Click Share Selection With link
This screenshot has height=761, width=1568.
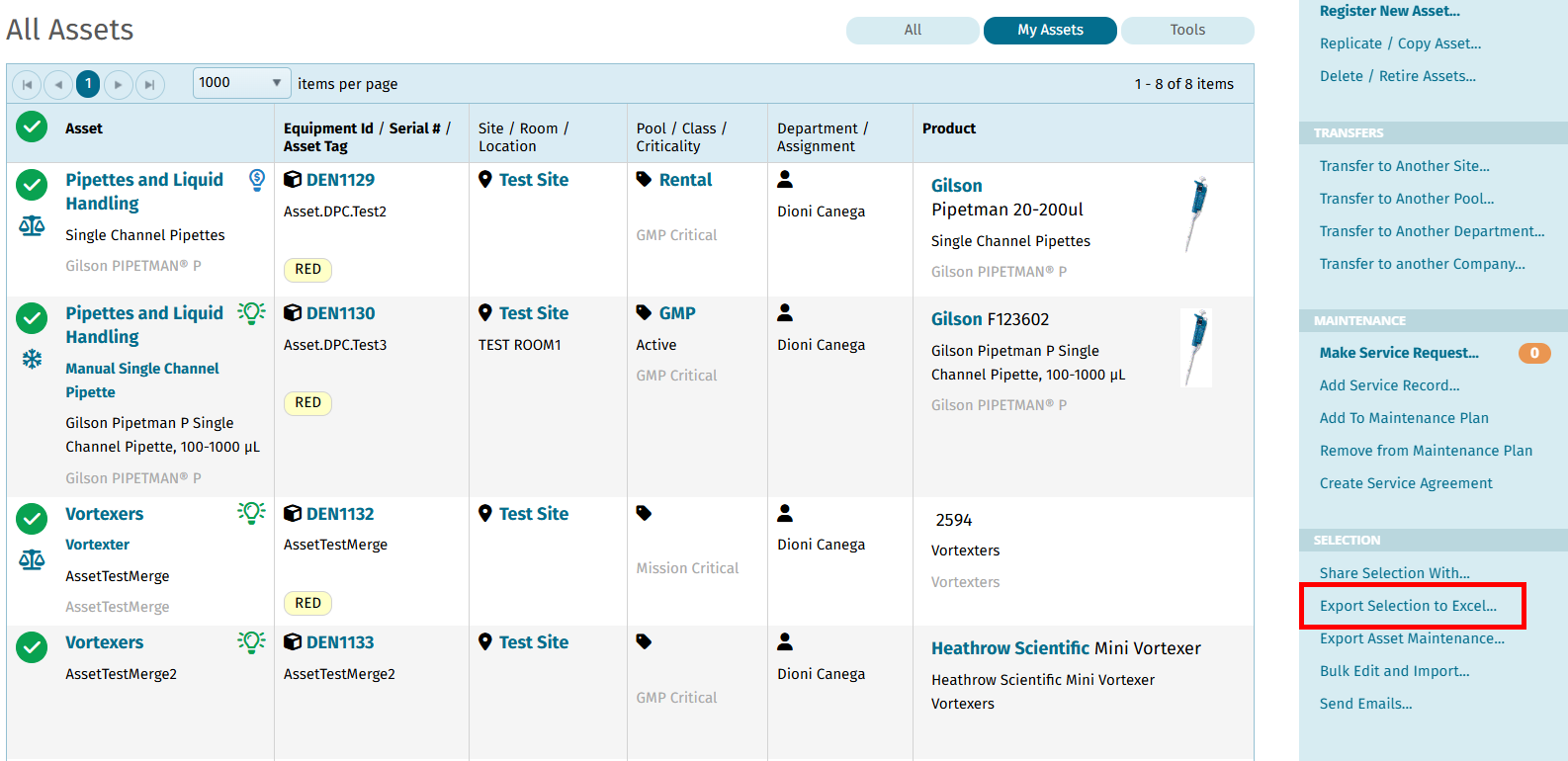1394,573
